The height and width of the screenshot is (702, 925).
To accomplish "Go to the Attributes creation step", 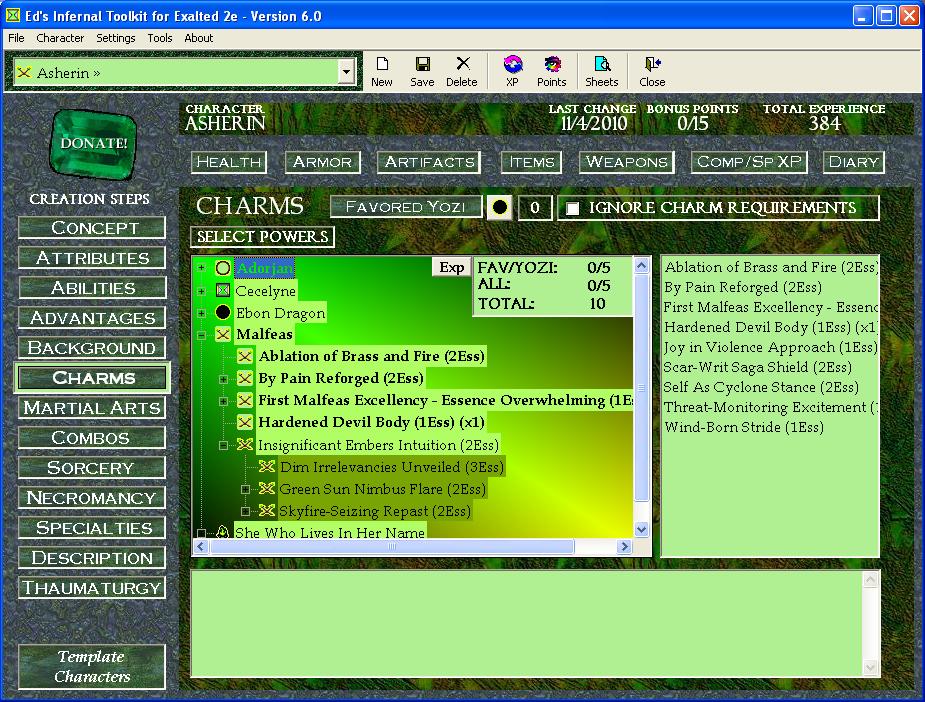I will (x=92, y=258).
